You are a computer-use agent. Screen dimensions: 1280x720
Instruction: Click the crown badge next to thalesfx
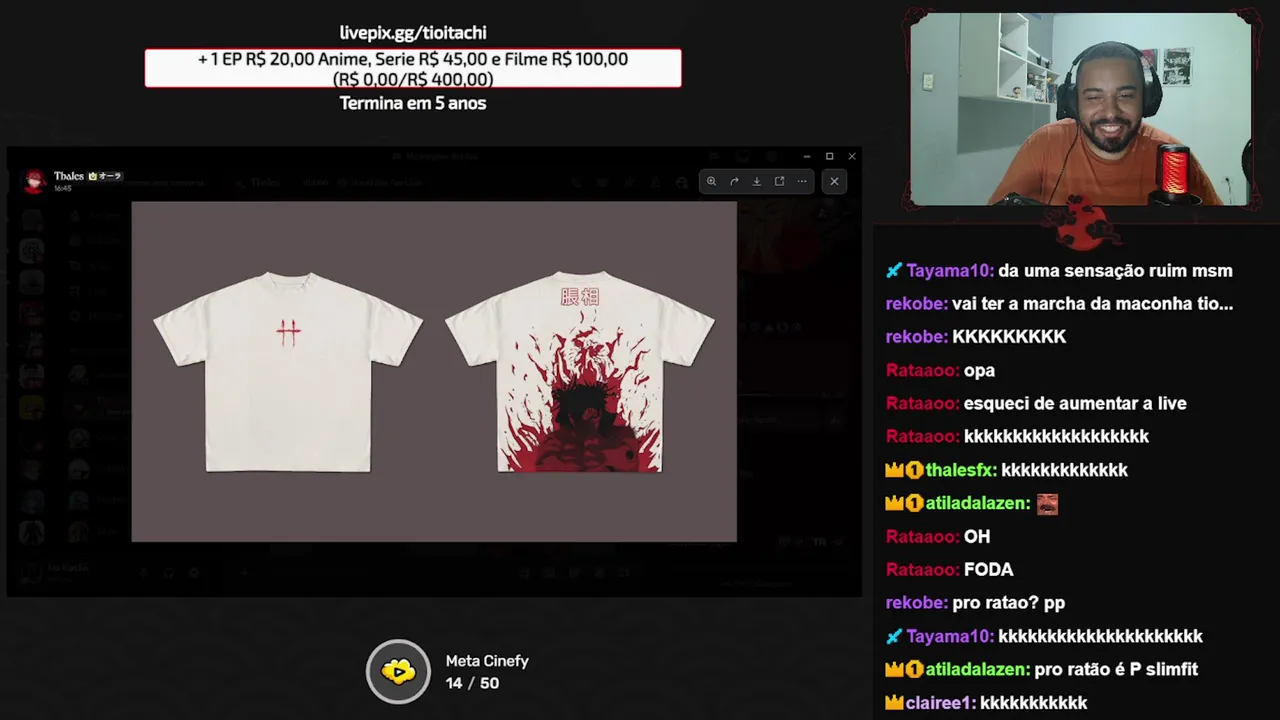(894, 469)
